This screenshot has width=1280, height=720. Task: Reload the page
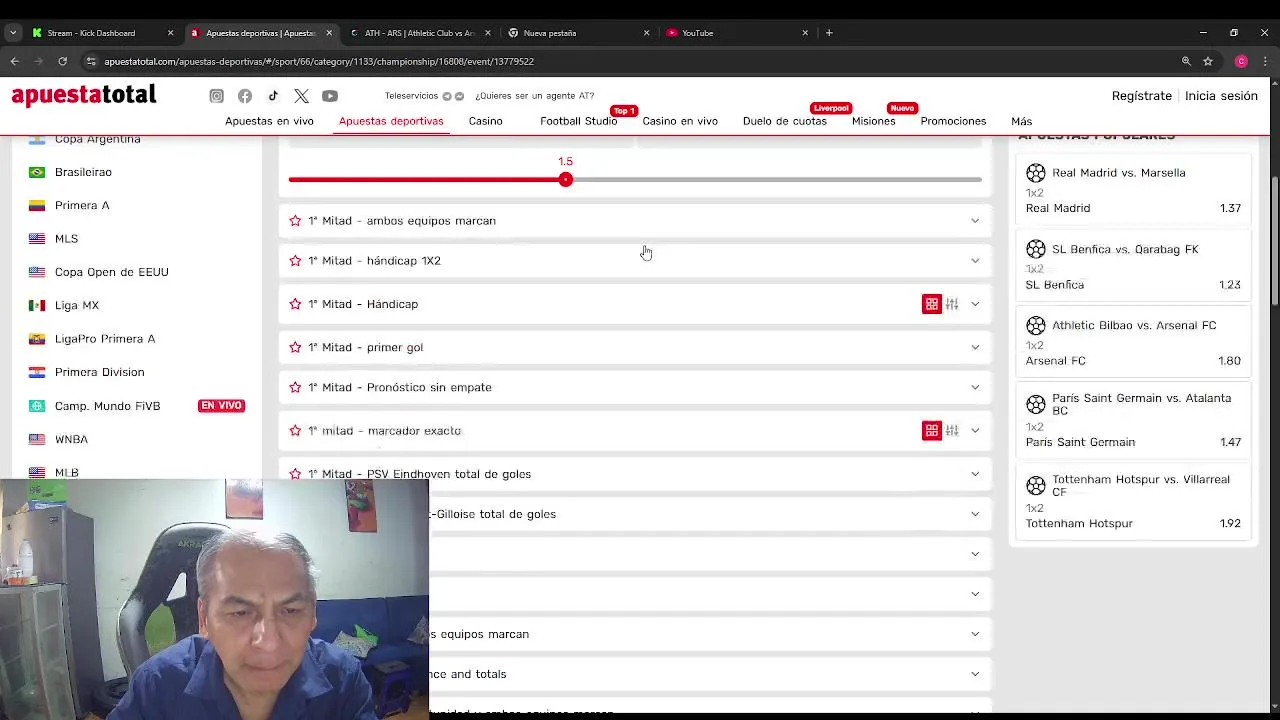point(62,61)
